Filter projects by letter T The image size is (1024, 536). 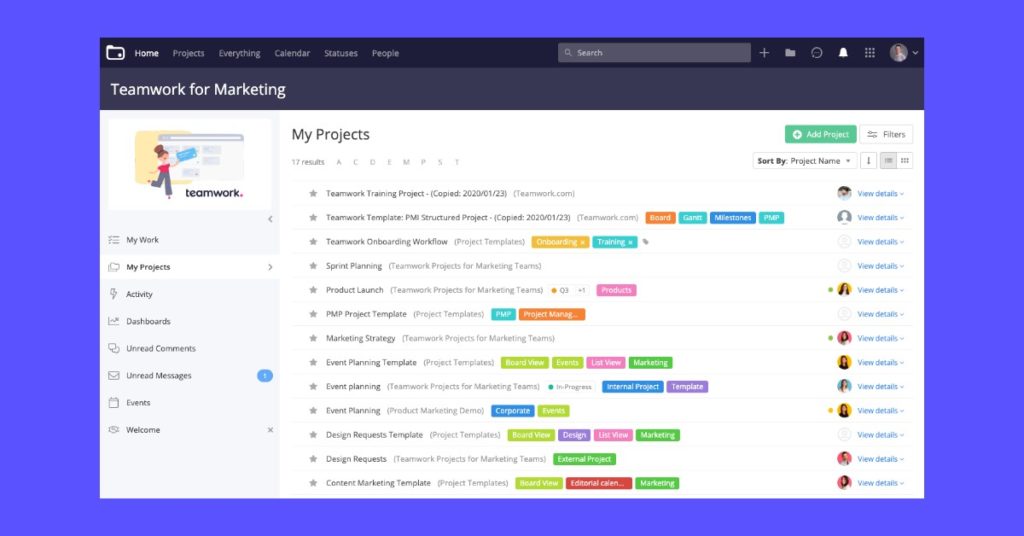[456, 162]
